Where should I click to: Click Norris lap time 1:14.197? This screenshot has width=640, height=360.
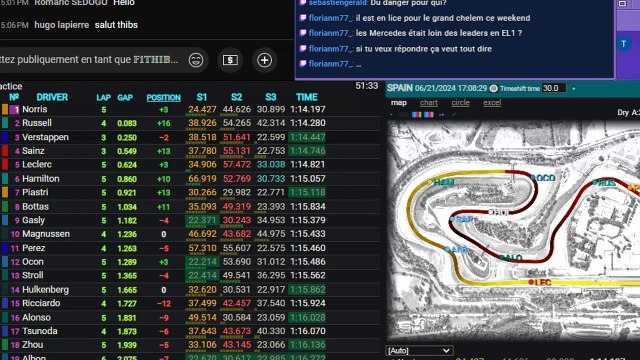pyautogui.click(x=308, y=109)
